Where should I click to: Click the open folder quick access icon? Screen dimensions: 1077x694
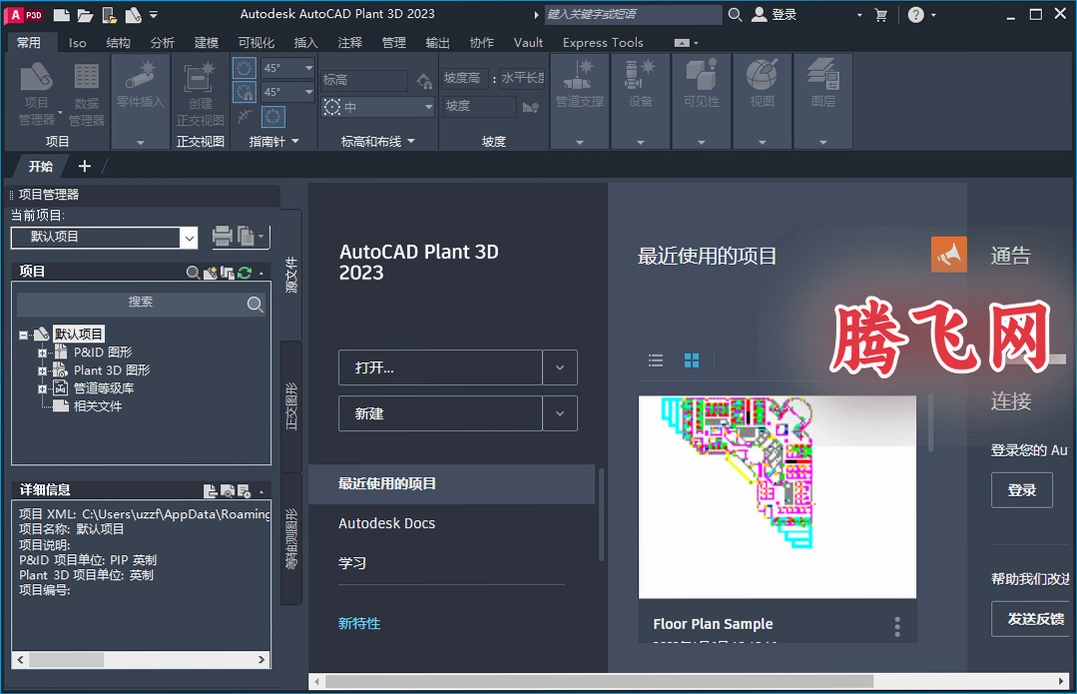85,14
